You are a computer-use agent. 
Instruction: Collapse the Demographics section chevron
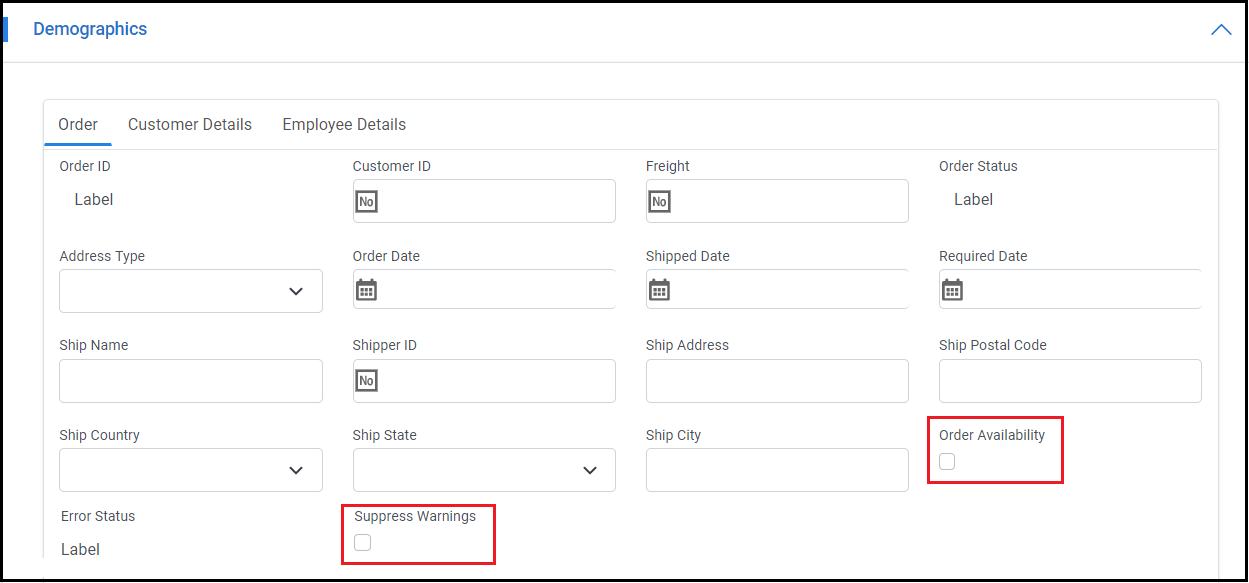1220,30
